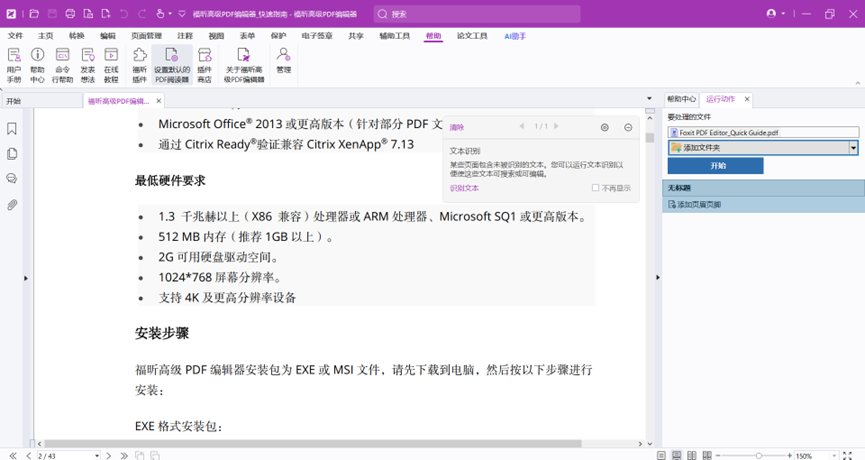
Task: Open Command Line Help (命令行帮助)
Action: (x=62, y=65)
